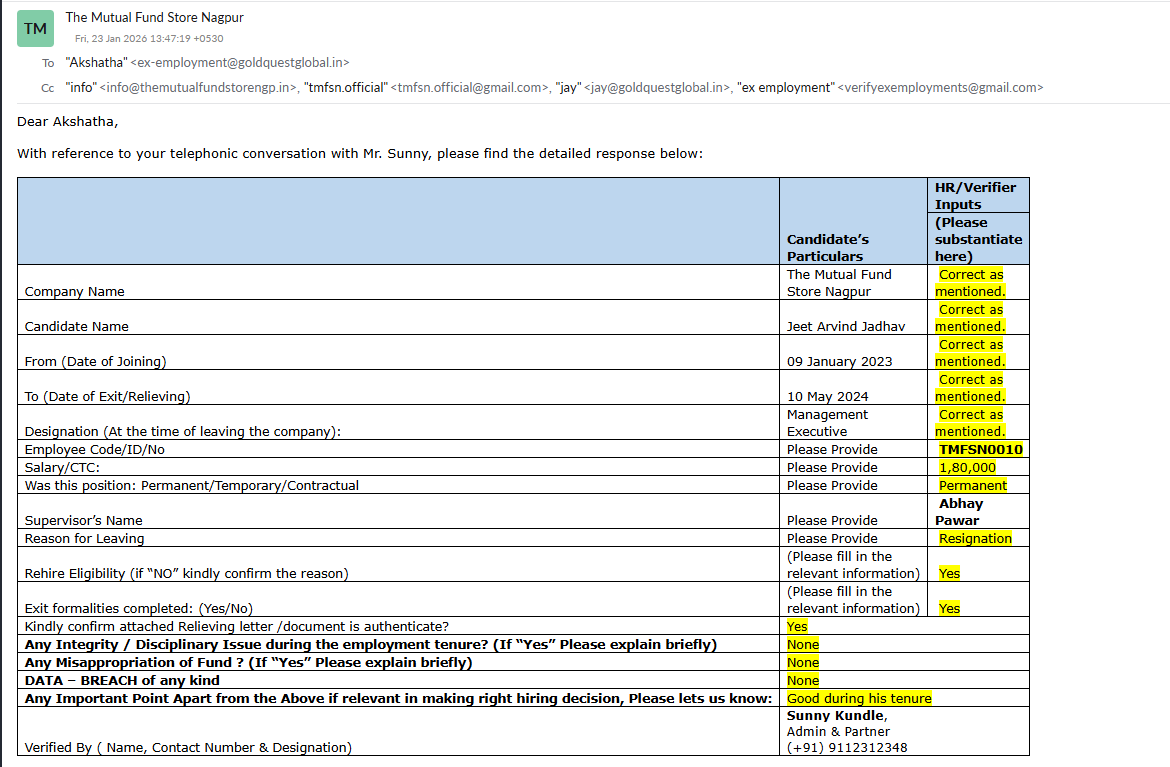Click the HR/Verifier Inputs column header

click(974, 195)
